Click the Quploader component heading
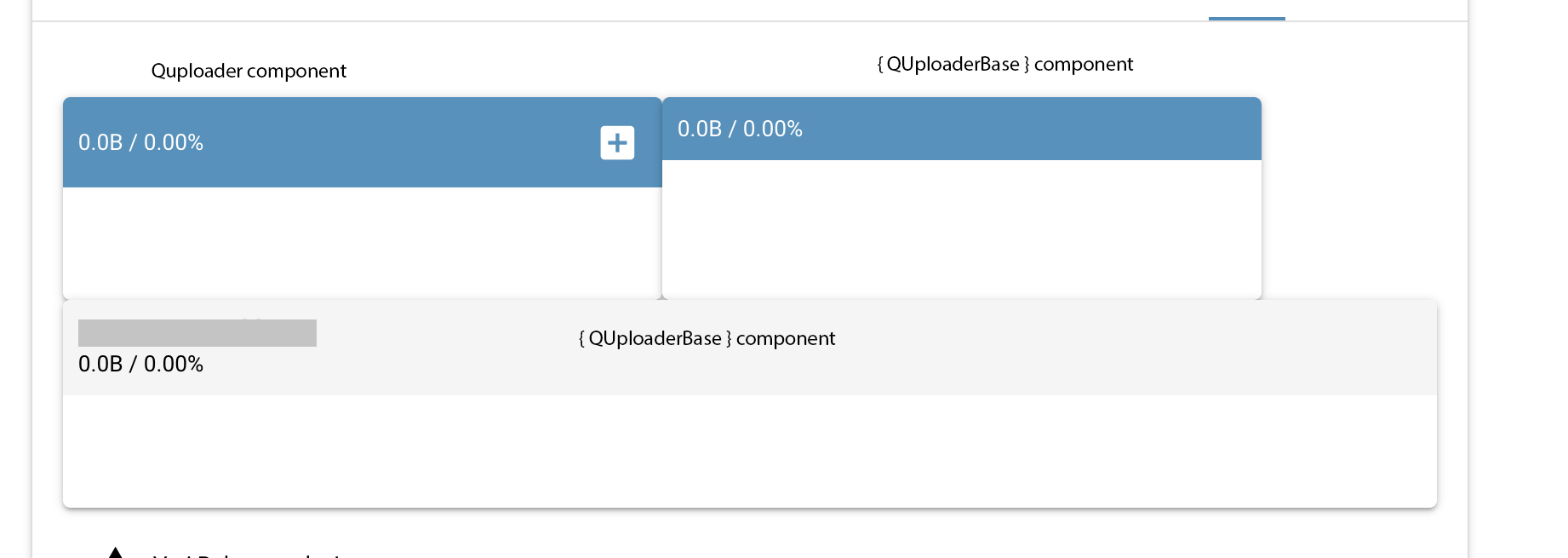Viewport: 1568px width, 558px height. click(x=249, y=71)
